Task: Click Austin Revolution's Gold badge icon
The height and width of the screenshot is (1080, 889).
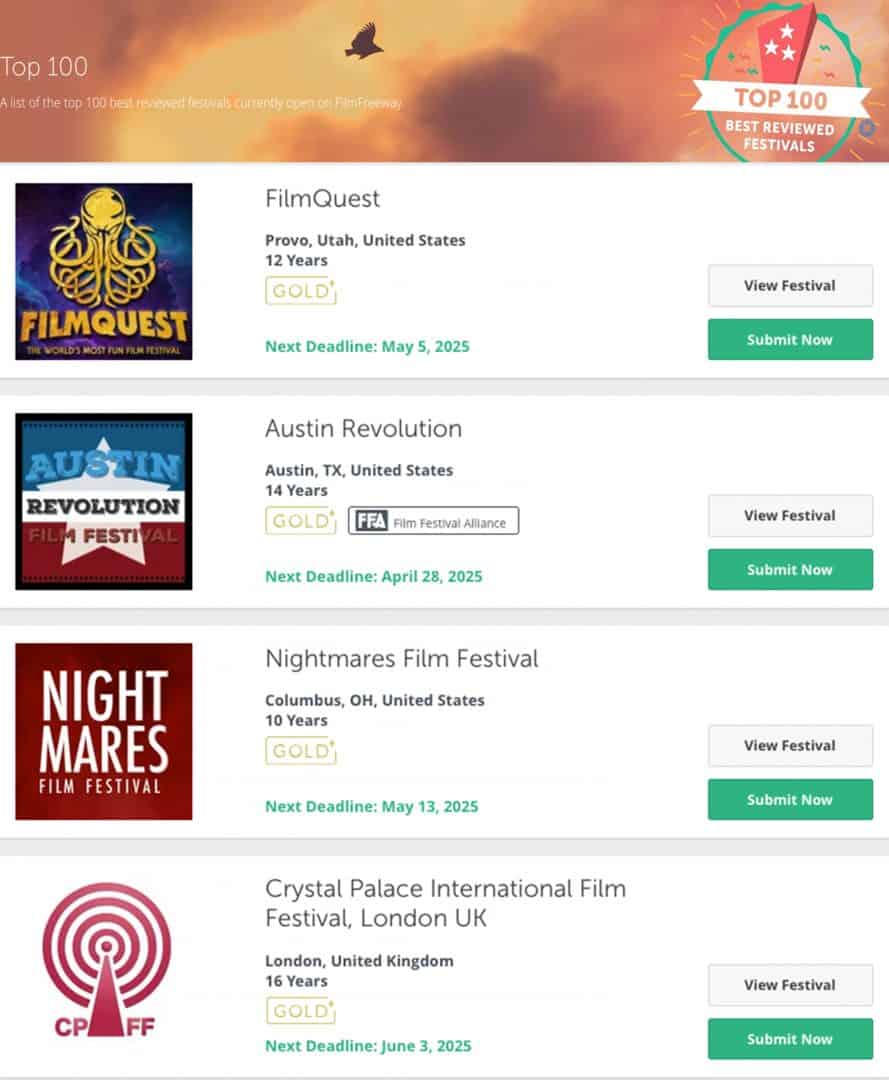Action: click(300, 521)
